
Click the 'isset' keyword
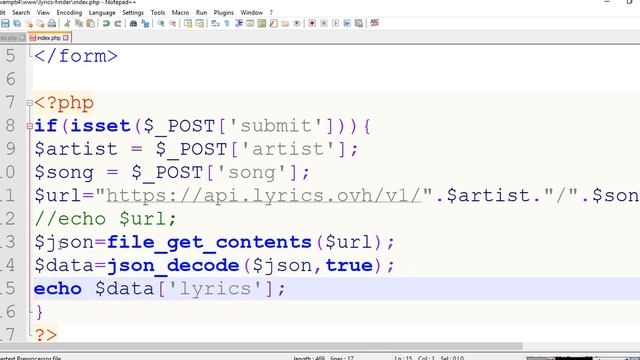point(100,126)
